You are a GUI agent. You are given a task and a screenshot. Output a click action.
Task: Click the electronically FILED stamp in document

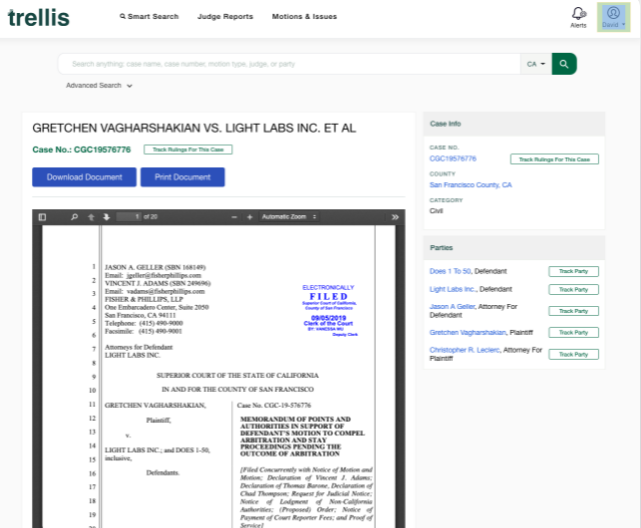329,311
